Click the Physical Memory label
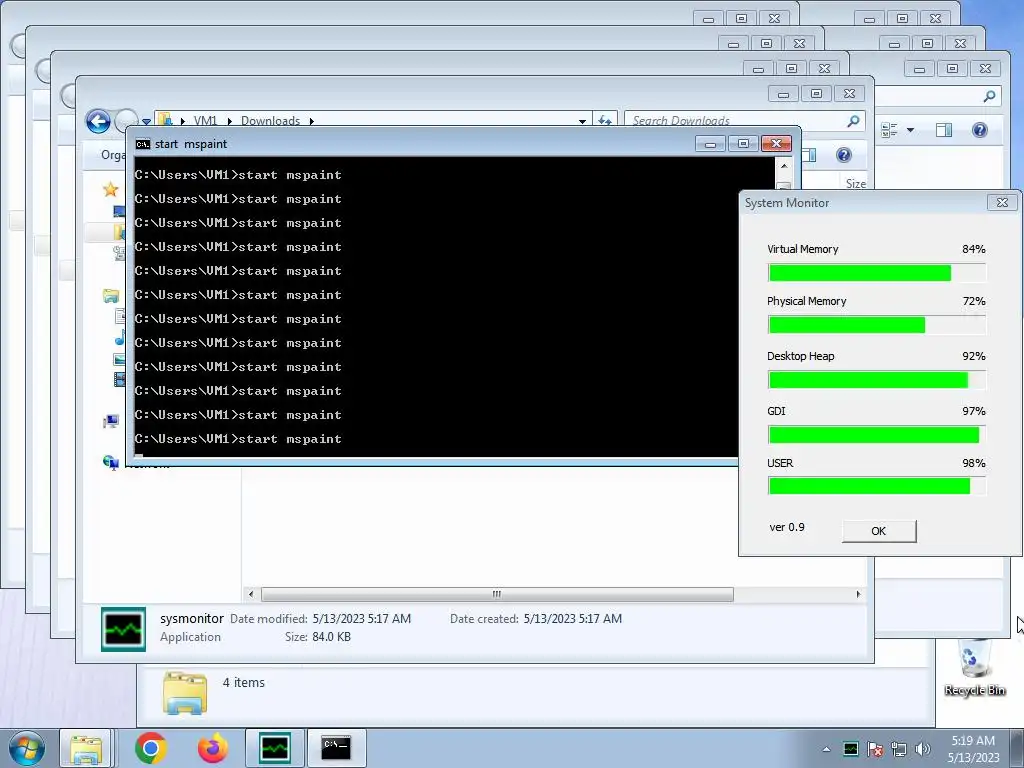The image size is (1024, 768). (x=807, y=301)
